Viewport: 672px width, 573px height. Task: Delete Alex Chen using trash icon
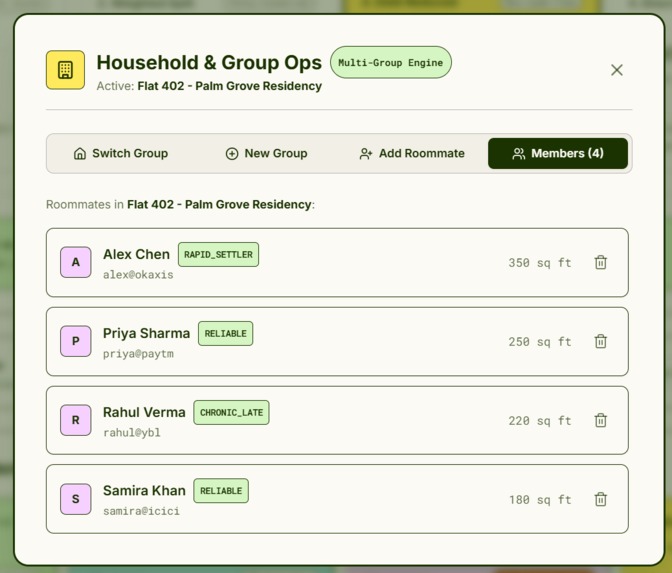coord(600,262)
